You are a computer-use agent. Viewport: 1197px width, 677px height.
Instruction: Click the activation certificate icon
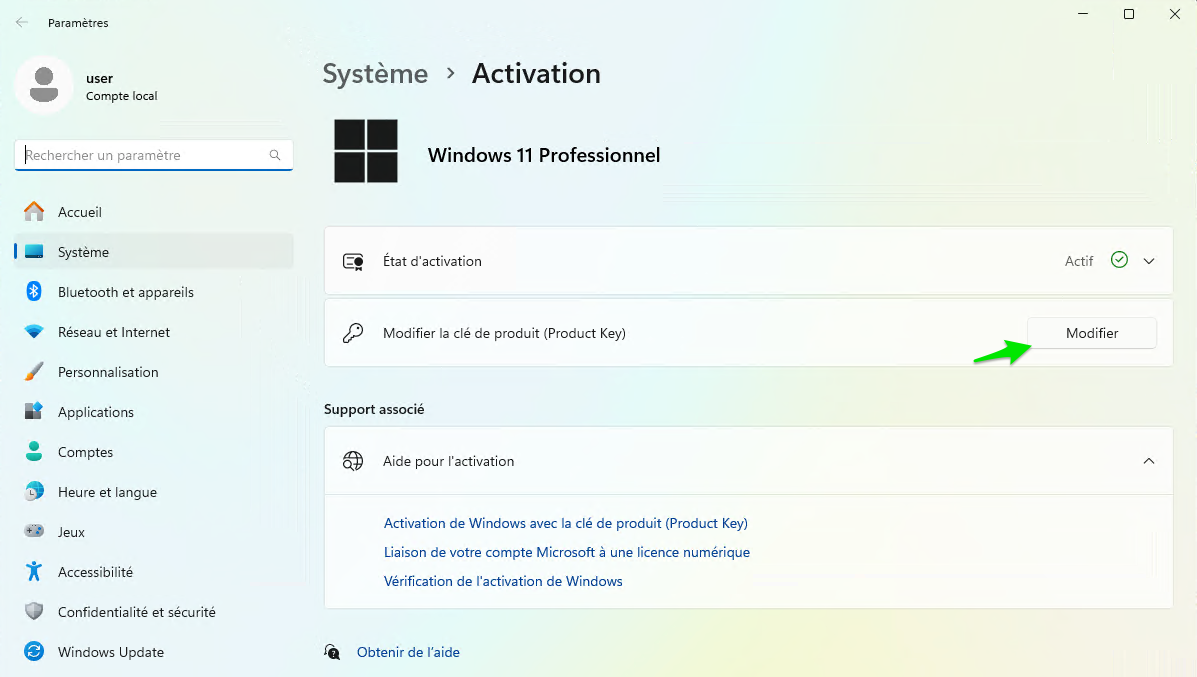coord(353,262)
